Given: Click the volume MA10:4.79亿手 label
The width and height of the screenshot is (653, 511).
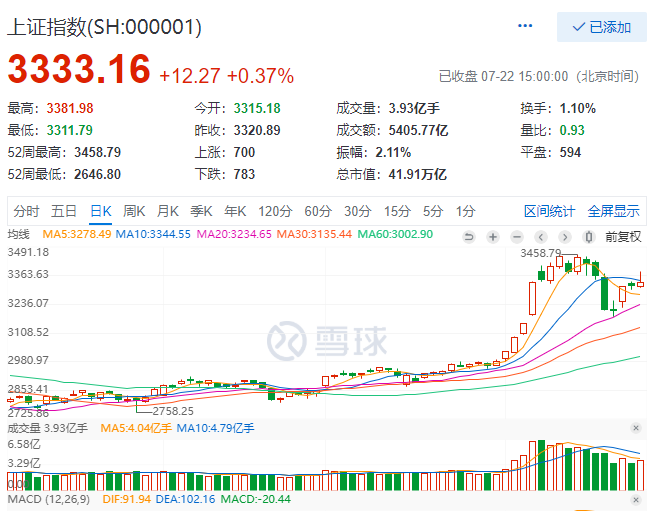Looking at the screenshot, I should tap(215, 428).
